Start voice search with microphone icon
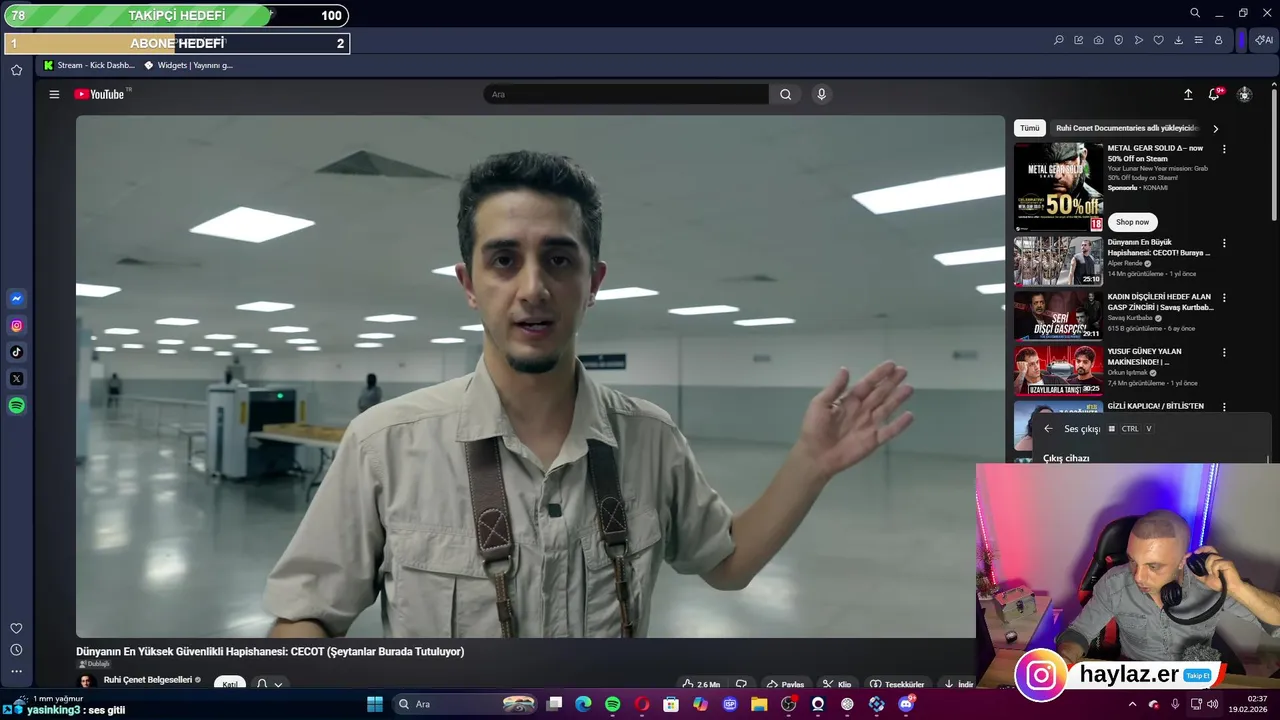The image size is (1280, 720). [821, 94]
